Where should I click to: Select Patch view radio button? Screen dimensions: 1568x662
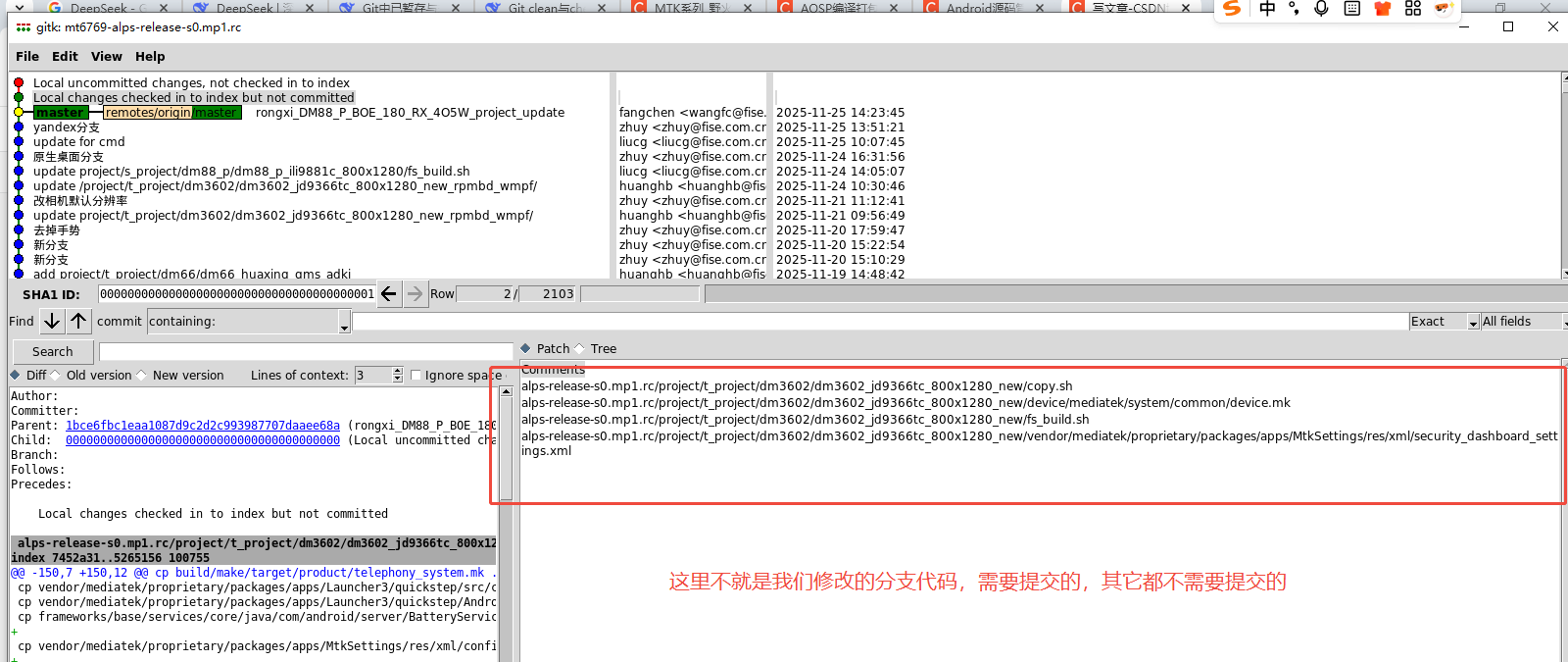pyautogui.click(x=525, y=348)
